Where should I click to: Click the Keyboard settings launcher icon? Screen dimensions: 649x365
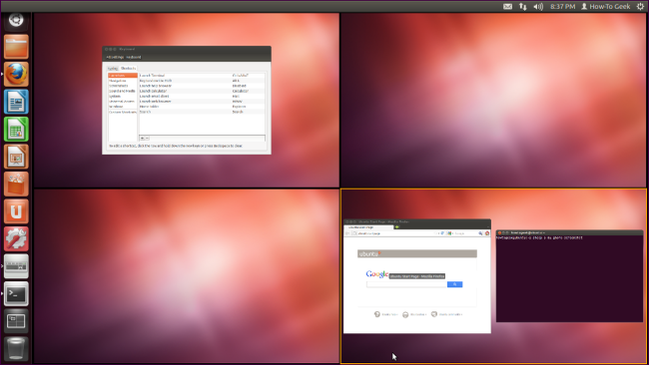[16, 266]
